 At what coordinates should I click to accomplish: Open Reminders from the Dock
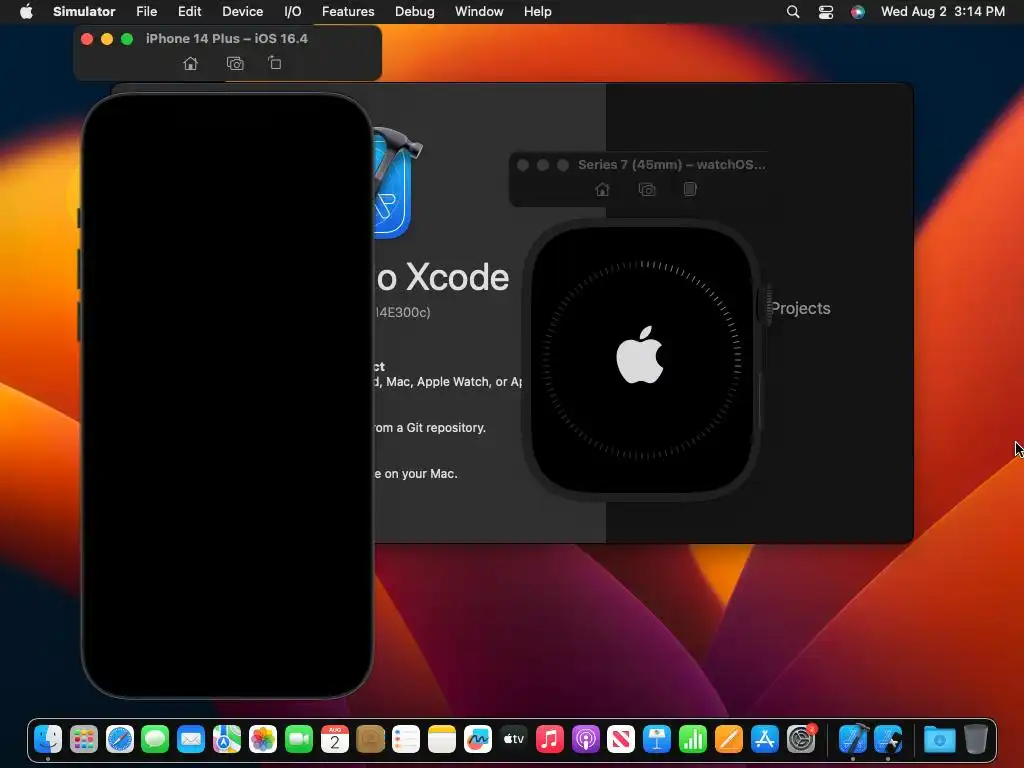pyautogui.click(x=406, y=739)
